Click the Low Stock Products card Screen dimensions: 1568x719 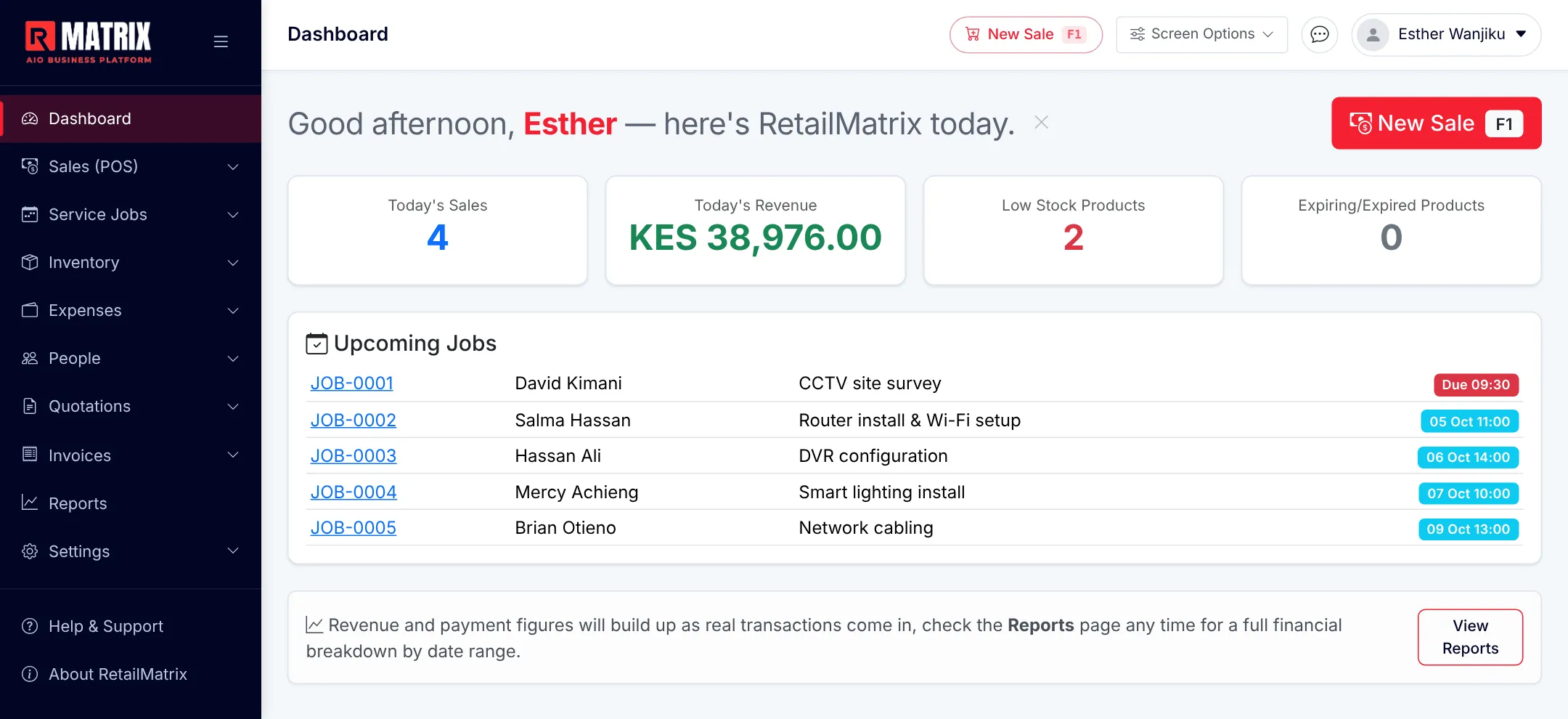[1073, 230]
